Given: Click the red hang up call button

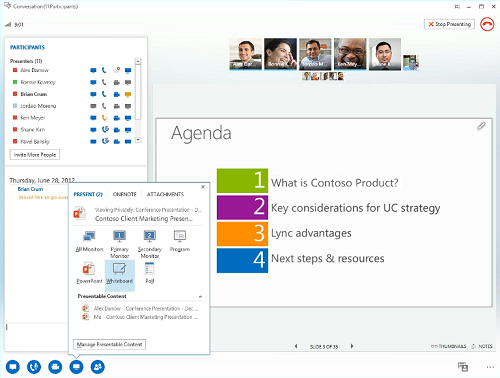Looking at the screenshot, I should tap(487, 24).
